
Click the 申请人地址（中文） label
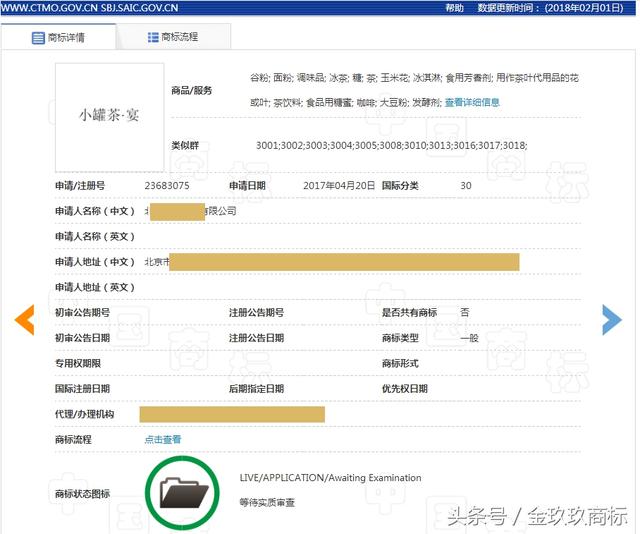coord(95,262)
